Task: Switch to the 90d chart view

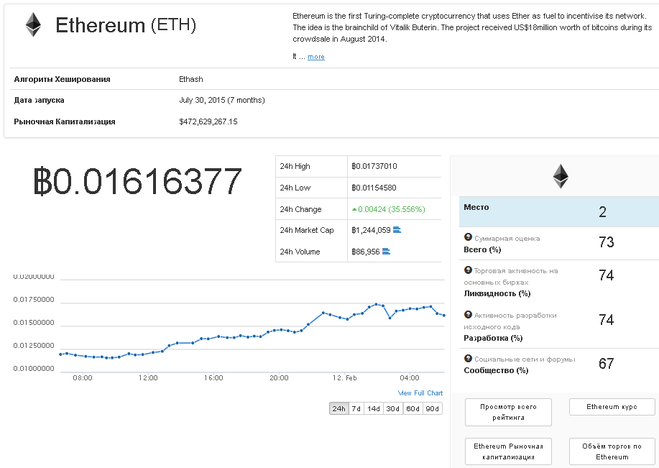Action: pos(432,408)
